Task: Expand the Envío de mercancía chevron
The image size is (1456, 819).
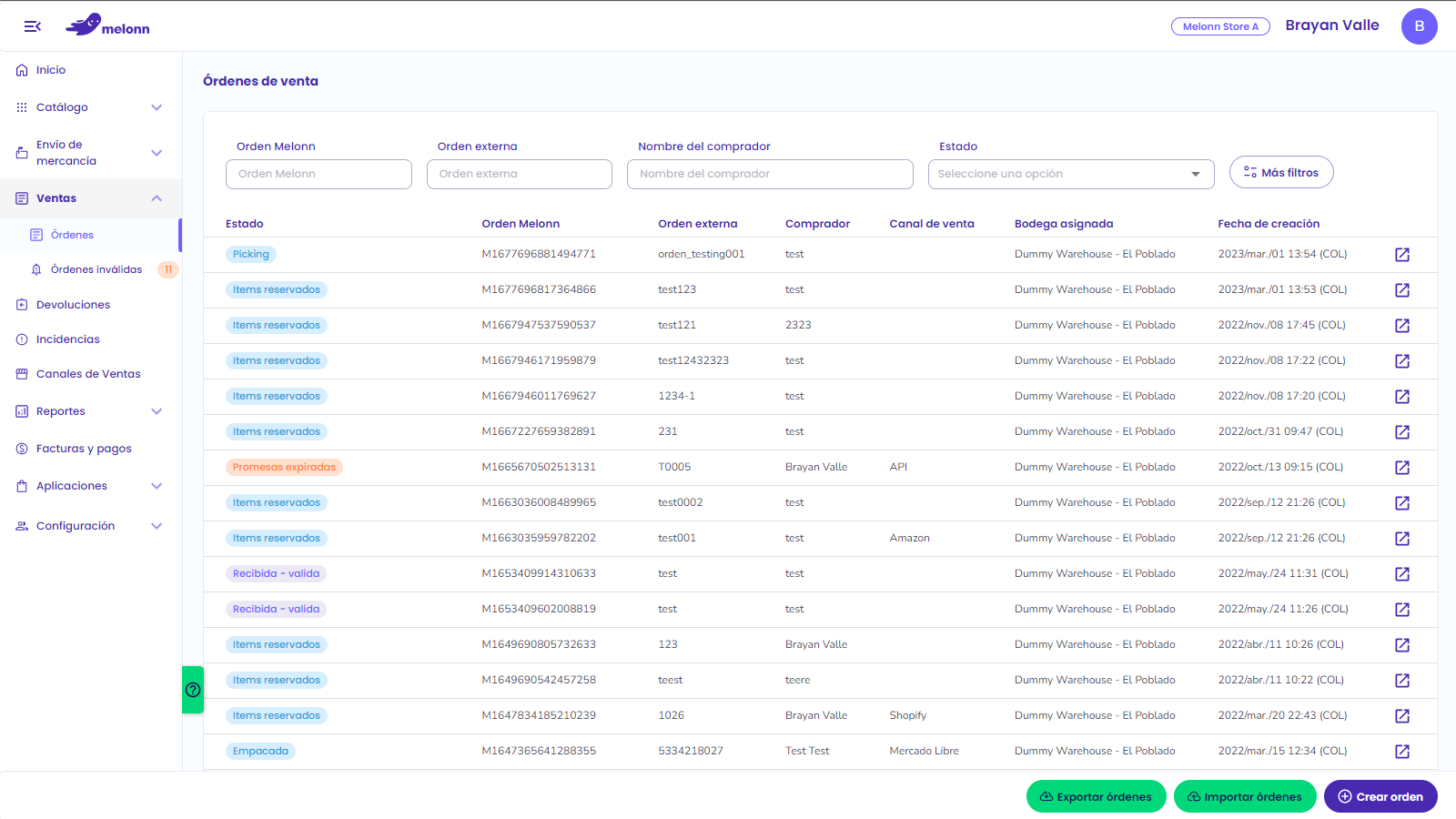Action: pyautogui.click(x=157, y=153)
